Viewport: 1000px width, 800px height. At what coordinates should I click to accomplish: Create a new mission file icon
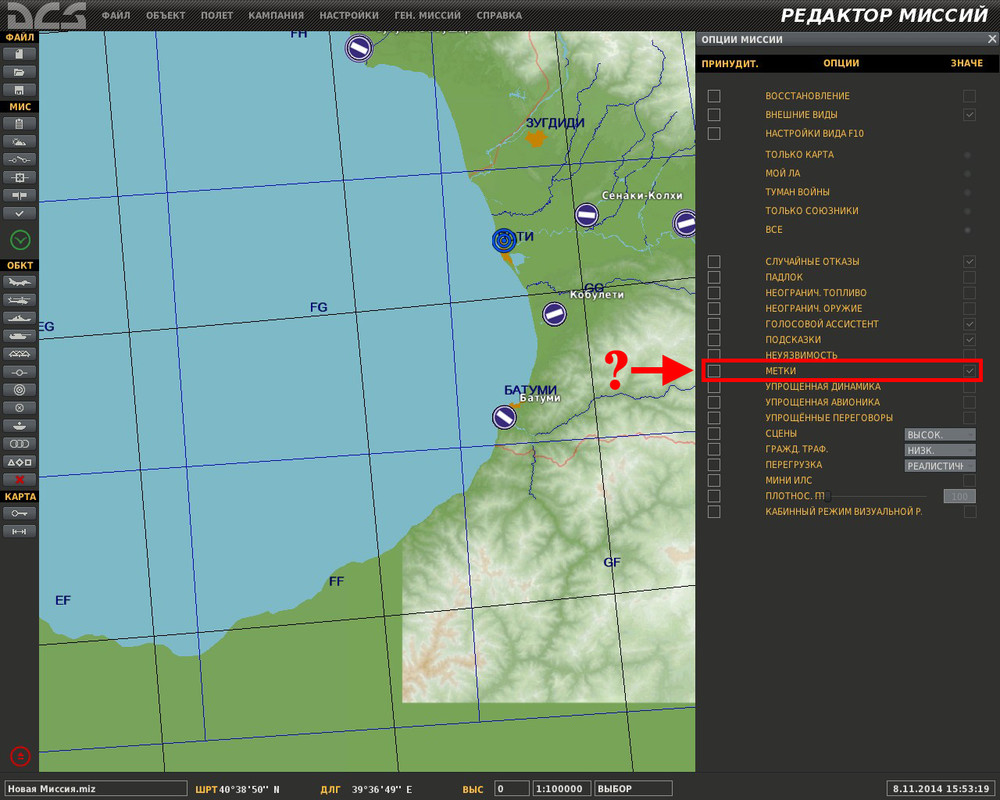19,54
